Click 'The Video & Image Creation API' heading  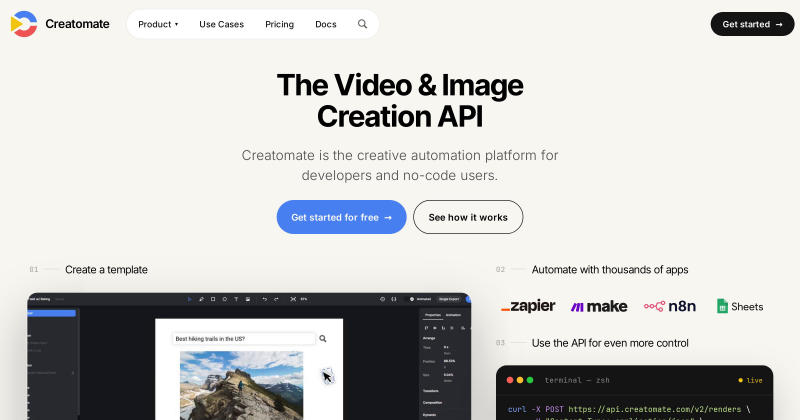click(400, 100)
